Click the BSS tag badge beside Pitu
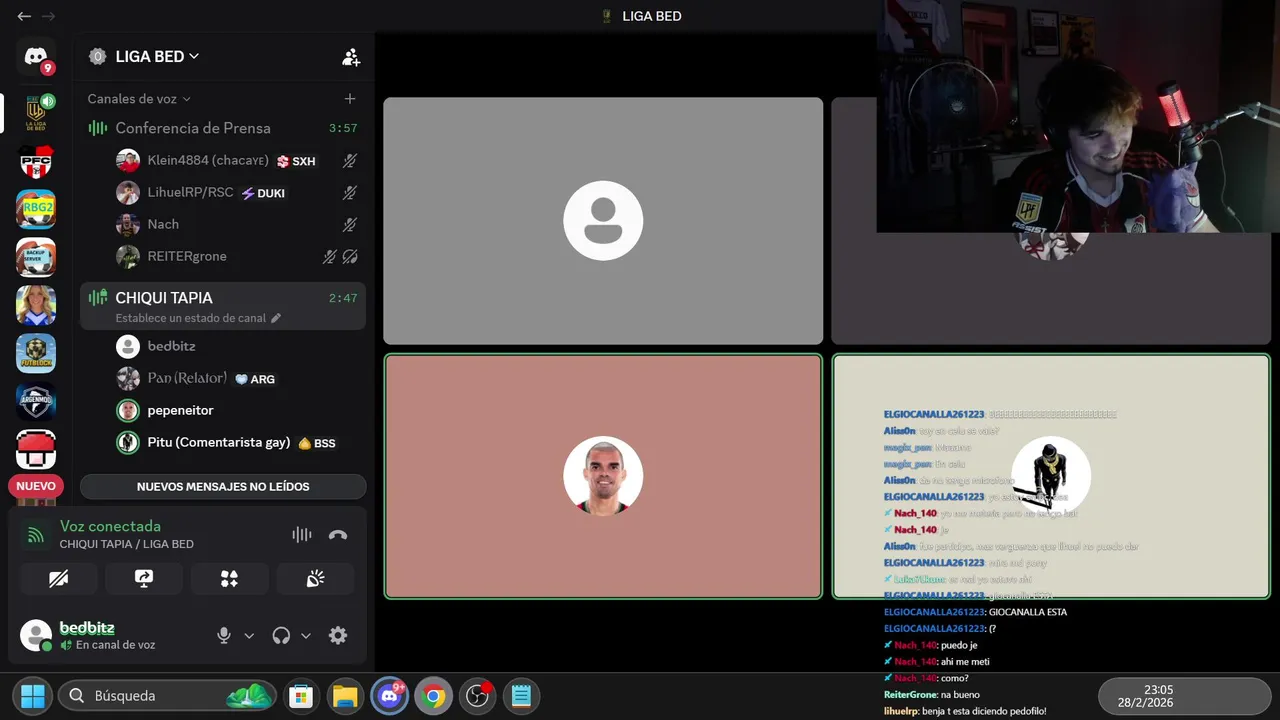 (x=317, y=443)
